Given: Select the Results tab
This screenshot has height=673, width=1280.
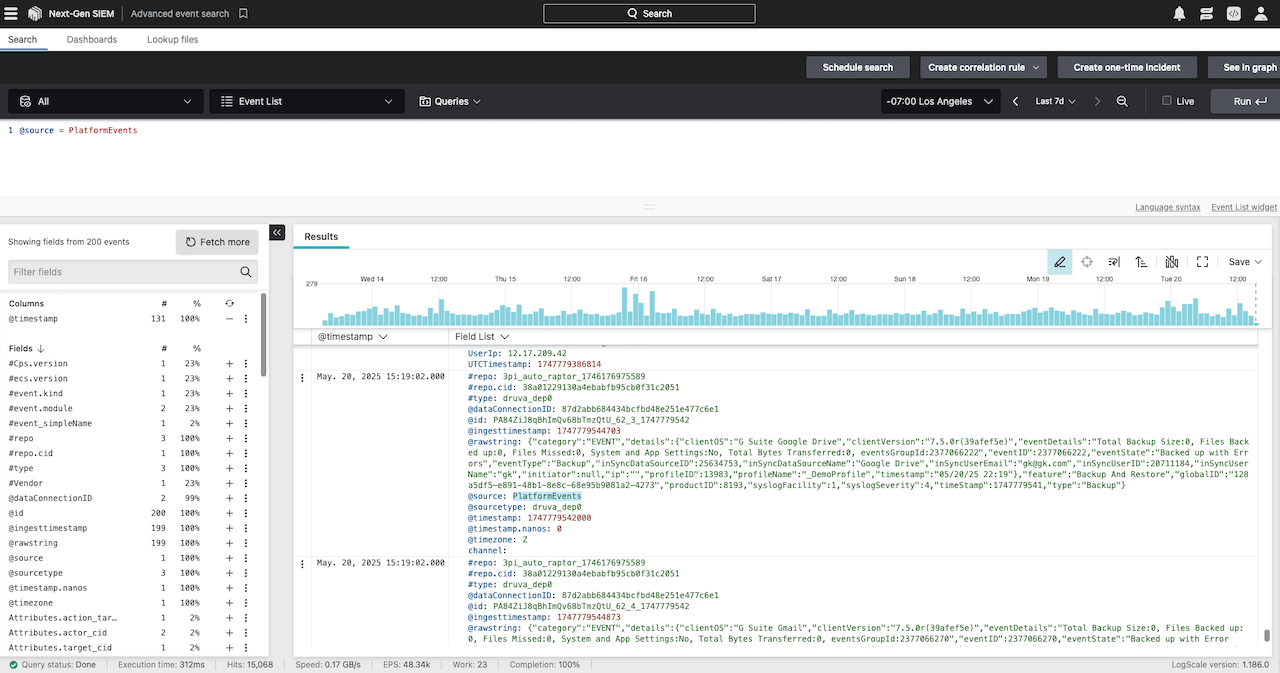Looking at the screenshot, I should pos(321,237).
